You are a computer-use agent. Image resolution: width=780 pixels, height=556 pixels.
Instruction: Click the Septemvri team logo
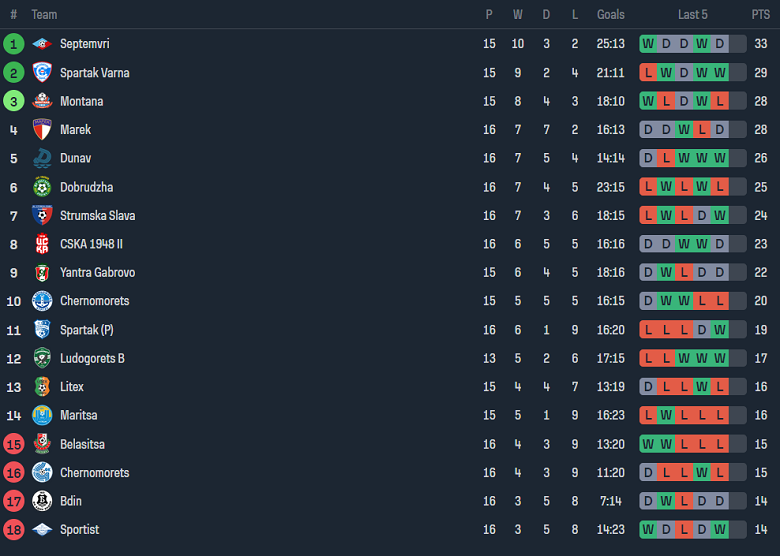[x=41, y=44]
